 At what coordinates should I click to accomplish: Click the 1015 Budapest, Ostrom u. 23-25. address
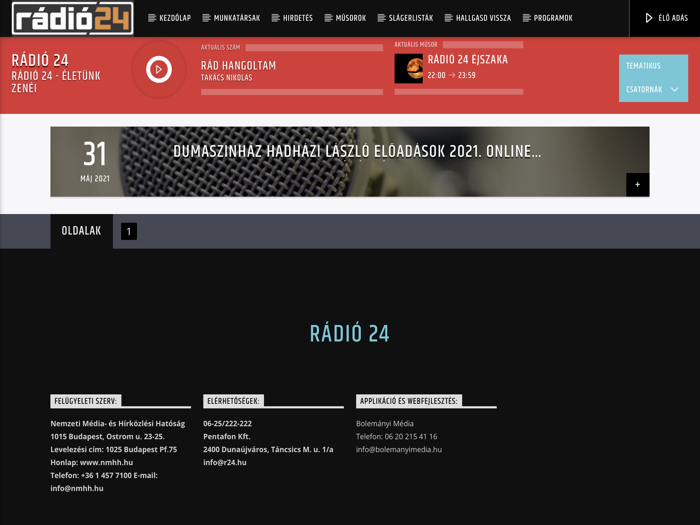click(107, 437)
